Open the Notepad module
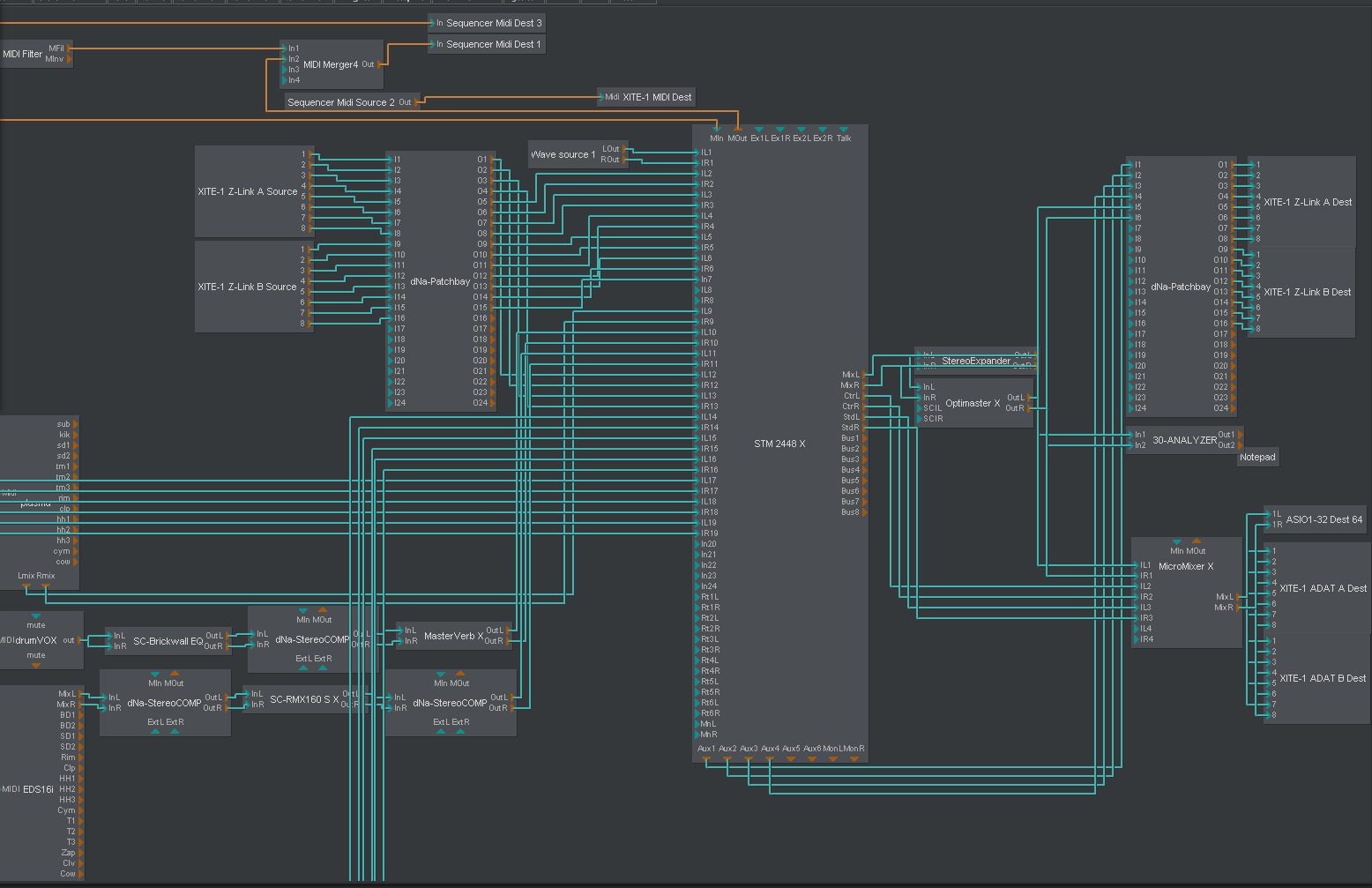The height and width of the screenshot is (888, 1372). (1257, 457)
